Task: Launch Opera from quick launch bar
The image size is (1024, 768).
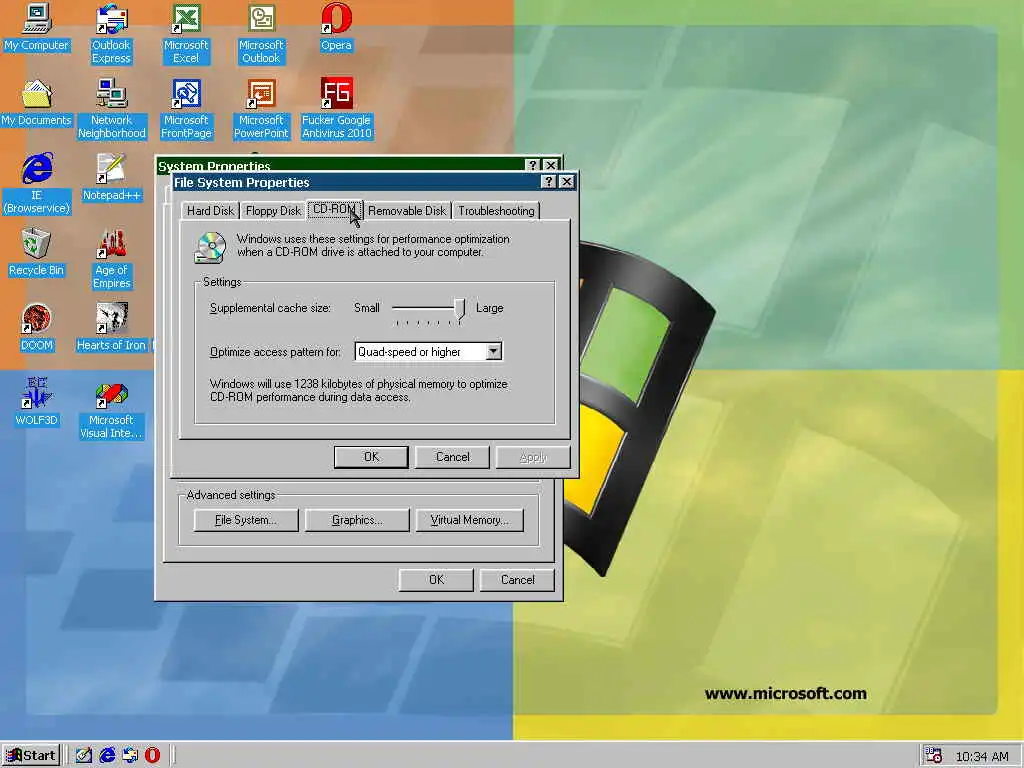Action: point(152,756)
